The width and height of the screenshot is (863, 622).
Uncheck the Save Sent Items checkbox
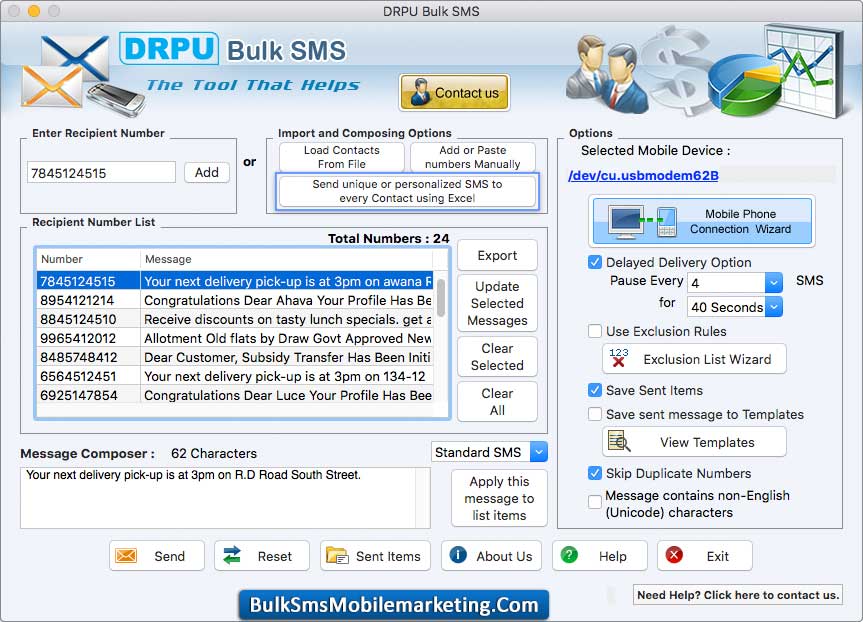tap(594, 390)
